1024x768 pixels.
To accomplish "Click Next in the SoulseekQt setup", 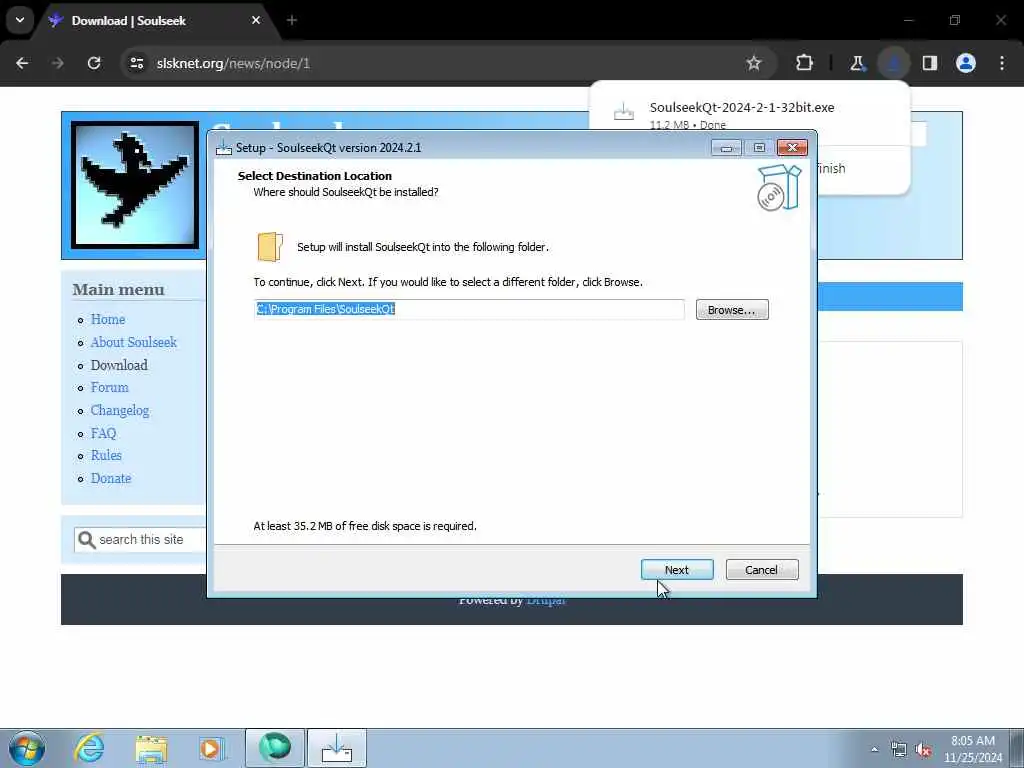I will pyautogui.click(x=677, y=569).
